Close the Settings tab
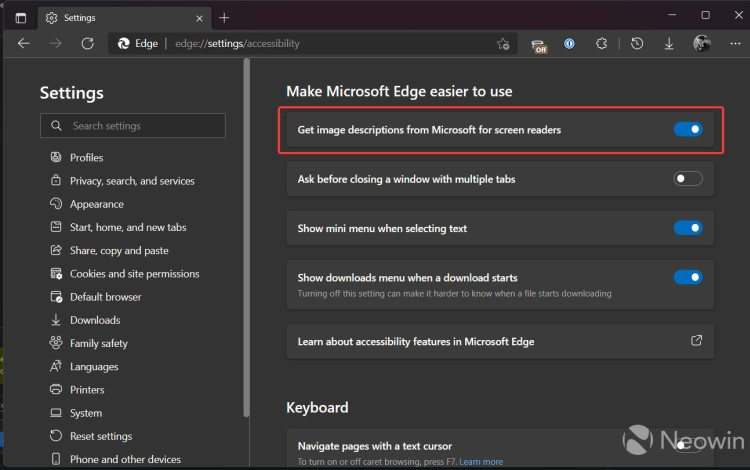The height and width of the screenshot is (470, 750). (199, 19)
